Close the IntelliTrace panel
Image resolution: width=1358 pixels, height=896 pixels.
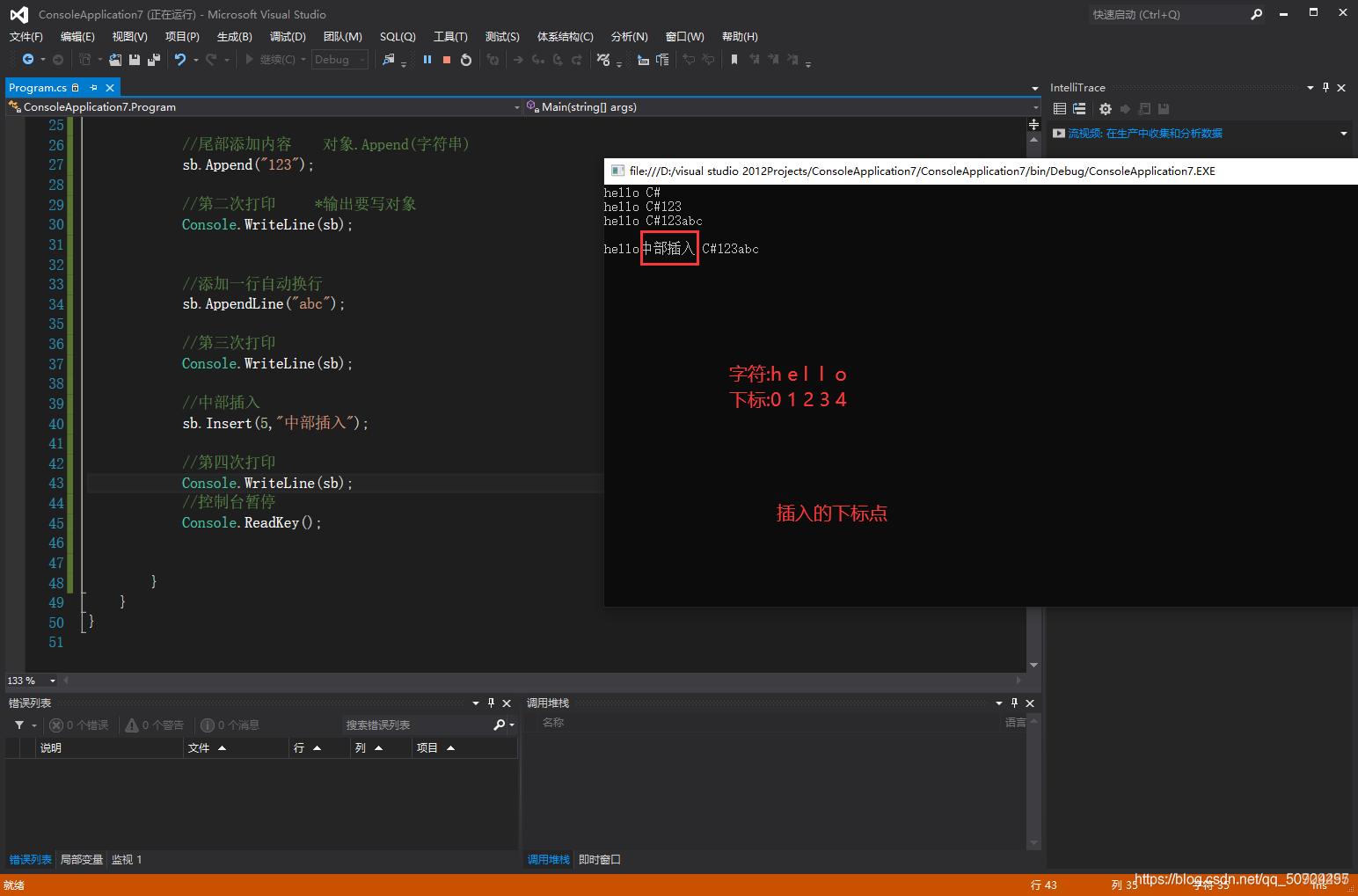(1341, 88)
